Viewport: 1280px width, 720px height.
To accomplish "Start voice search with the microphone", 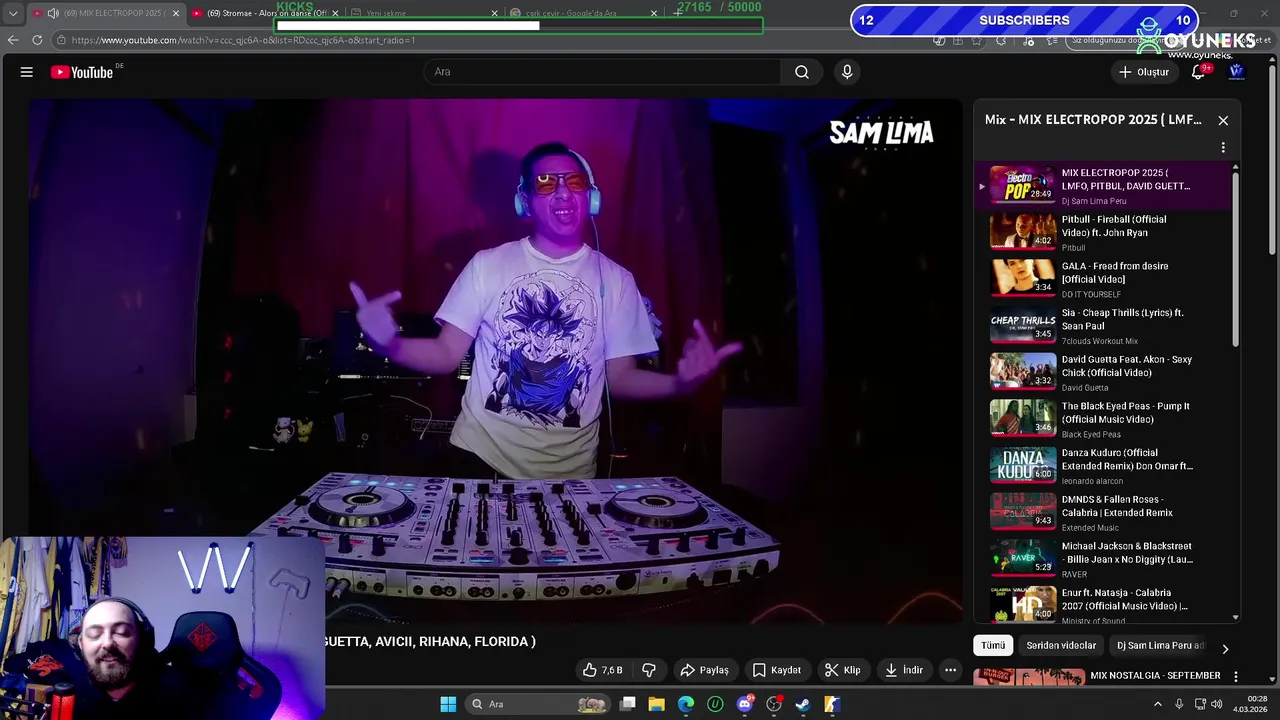I will pyautogui.click(x=847, y=72).
